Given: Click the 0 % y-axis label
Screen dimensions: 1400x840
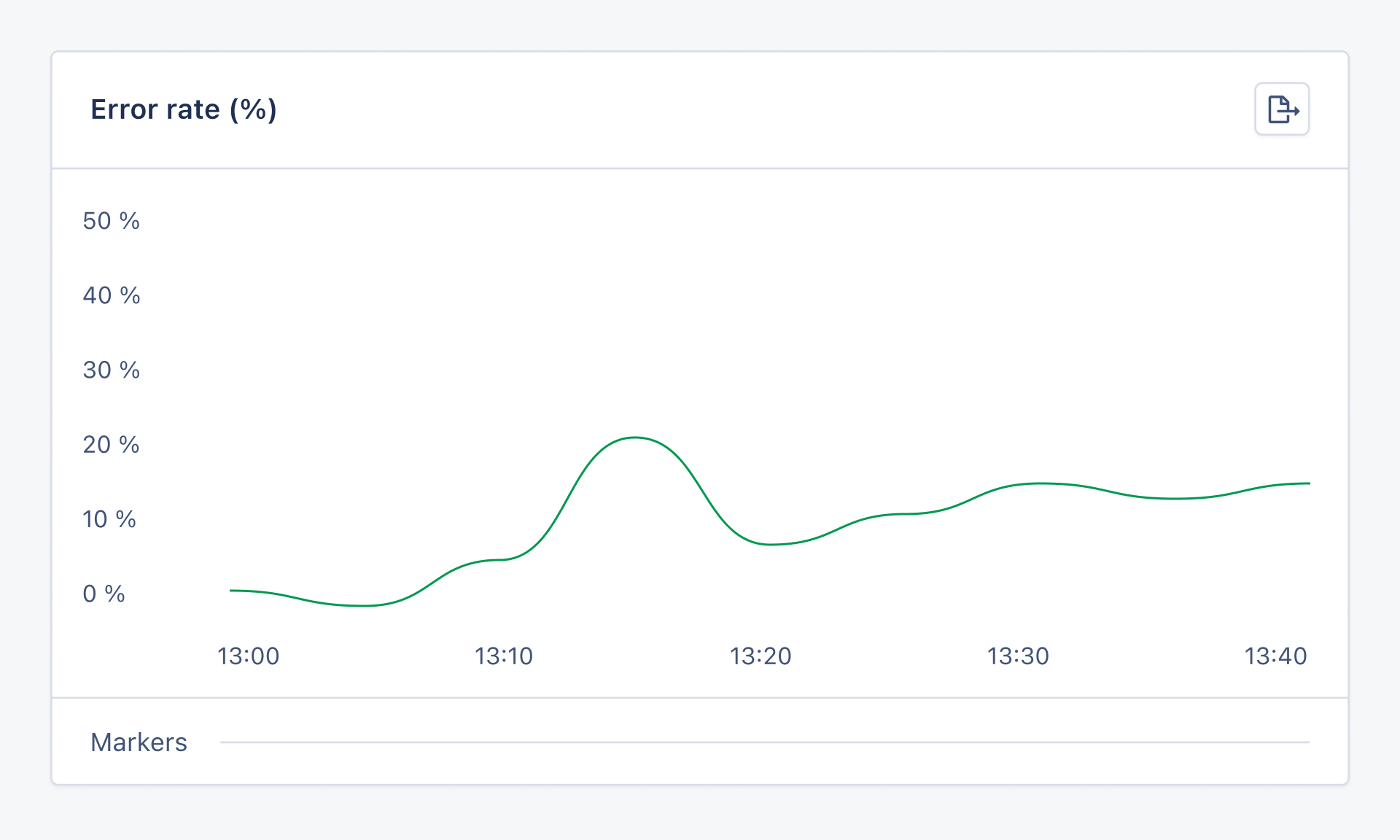Looking at the screenshot, I should pos(104,594).
